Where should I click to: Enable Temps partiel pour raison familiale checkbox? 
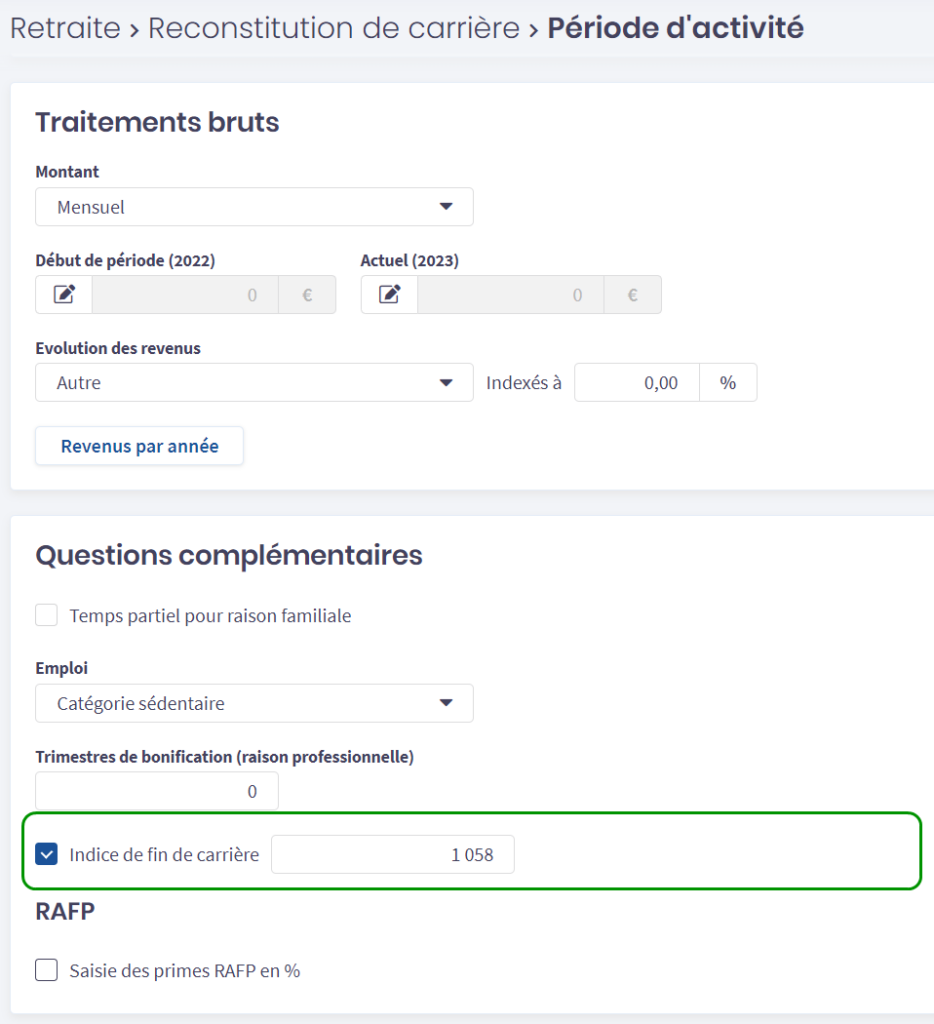47,616
